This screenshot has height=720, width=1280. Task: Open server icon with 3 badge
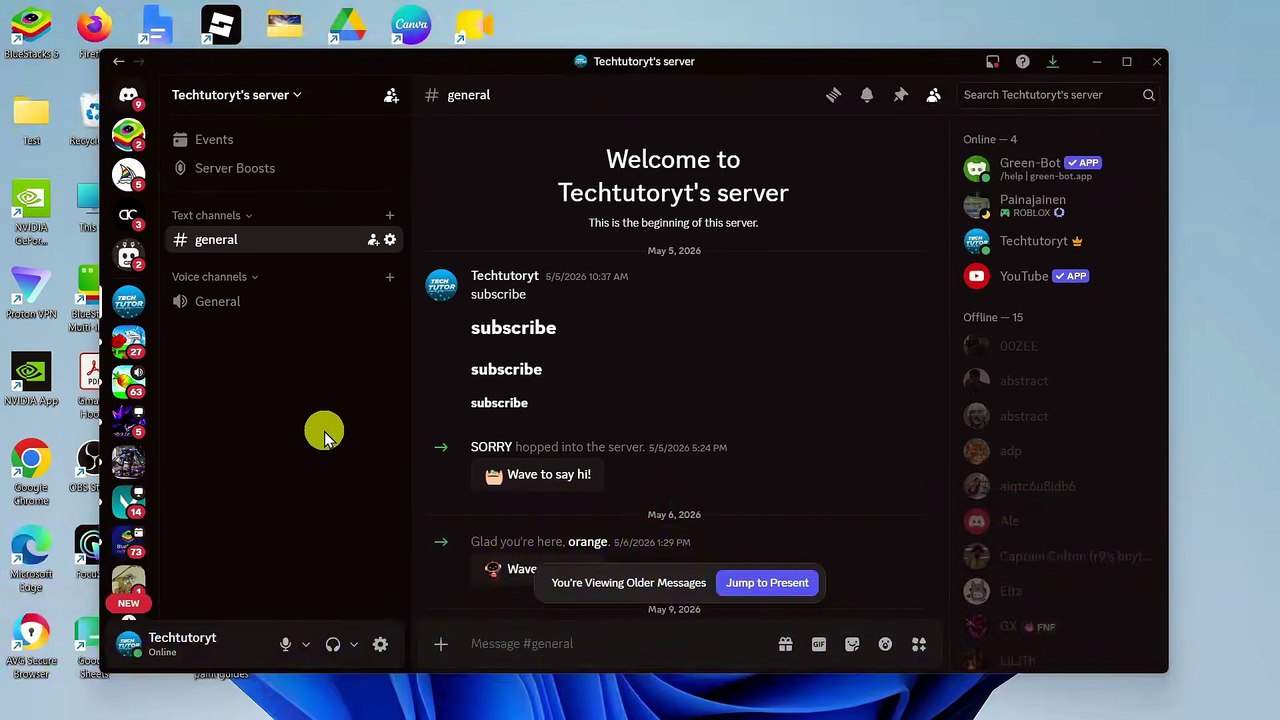coord(128,215)
